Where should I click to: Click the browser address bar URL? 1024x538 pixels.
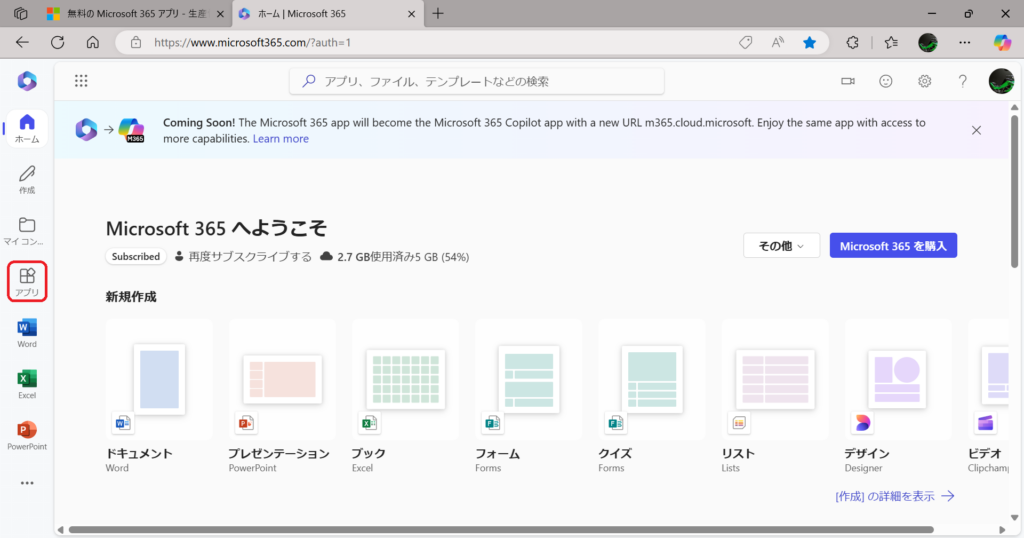click(252, 42)
